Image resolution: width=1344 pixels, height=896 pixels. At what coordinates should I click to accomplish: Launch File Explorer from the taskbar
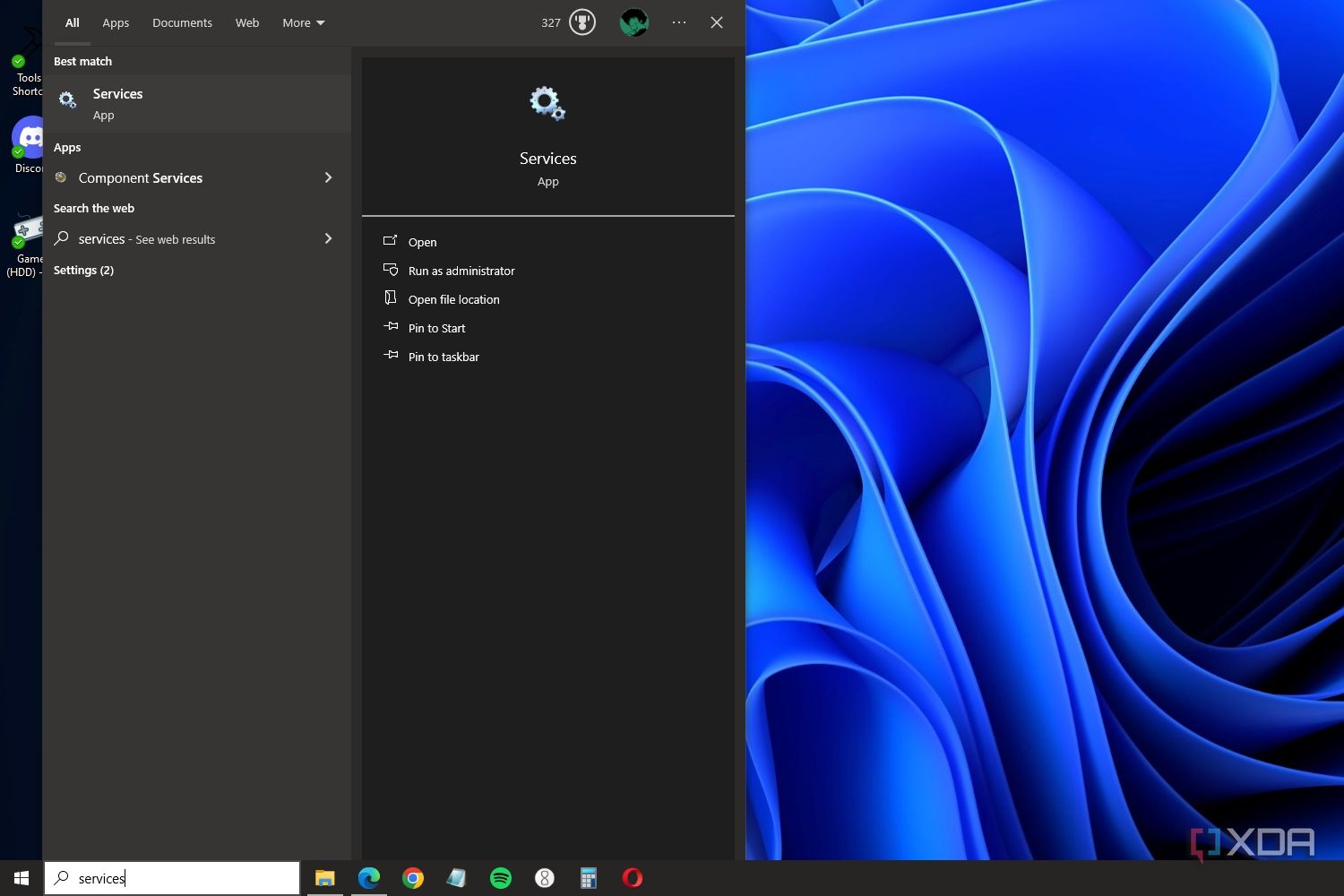324,878
